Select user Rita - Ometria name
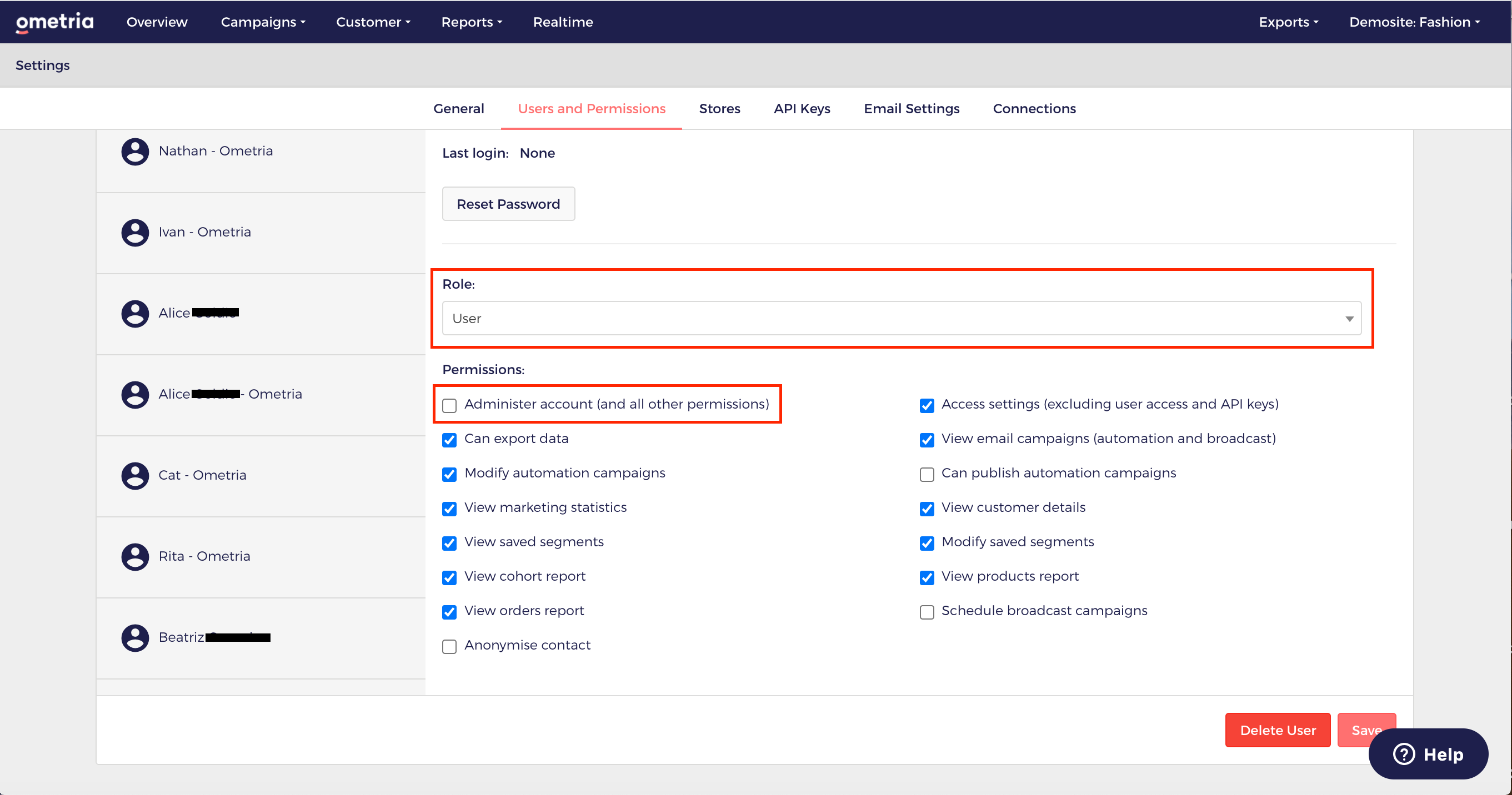The width and height of the screenshot is (1512, 795). point(204,556)
